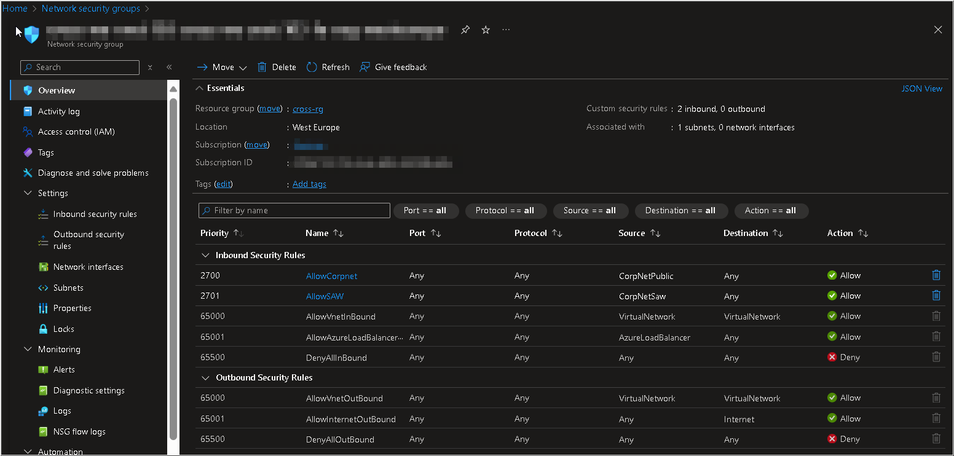Collapse the Essentials section
954x456 pixels.
point(200,88)
